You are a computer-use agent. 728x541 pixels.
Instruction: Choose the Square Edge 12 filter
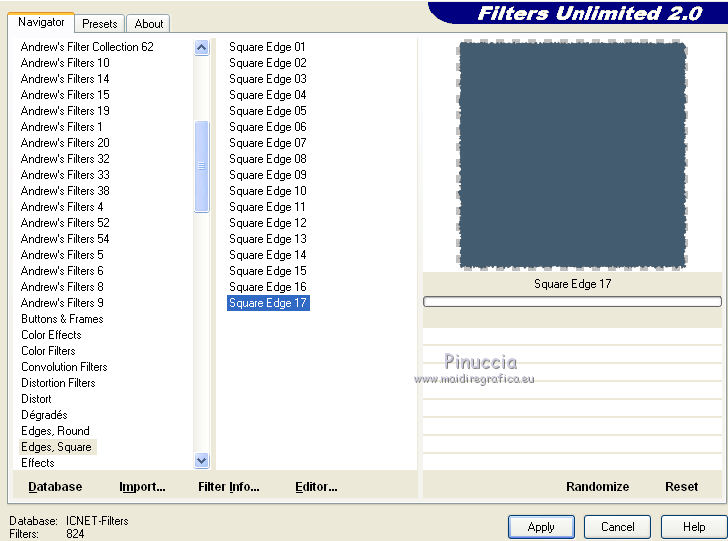coord(267,223)
